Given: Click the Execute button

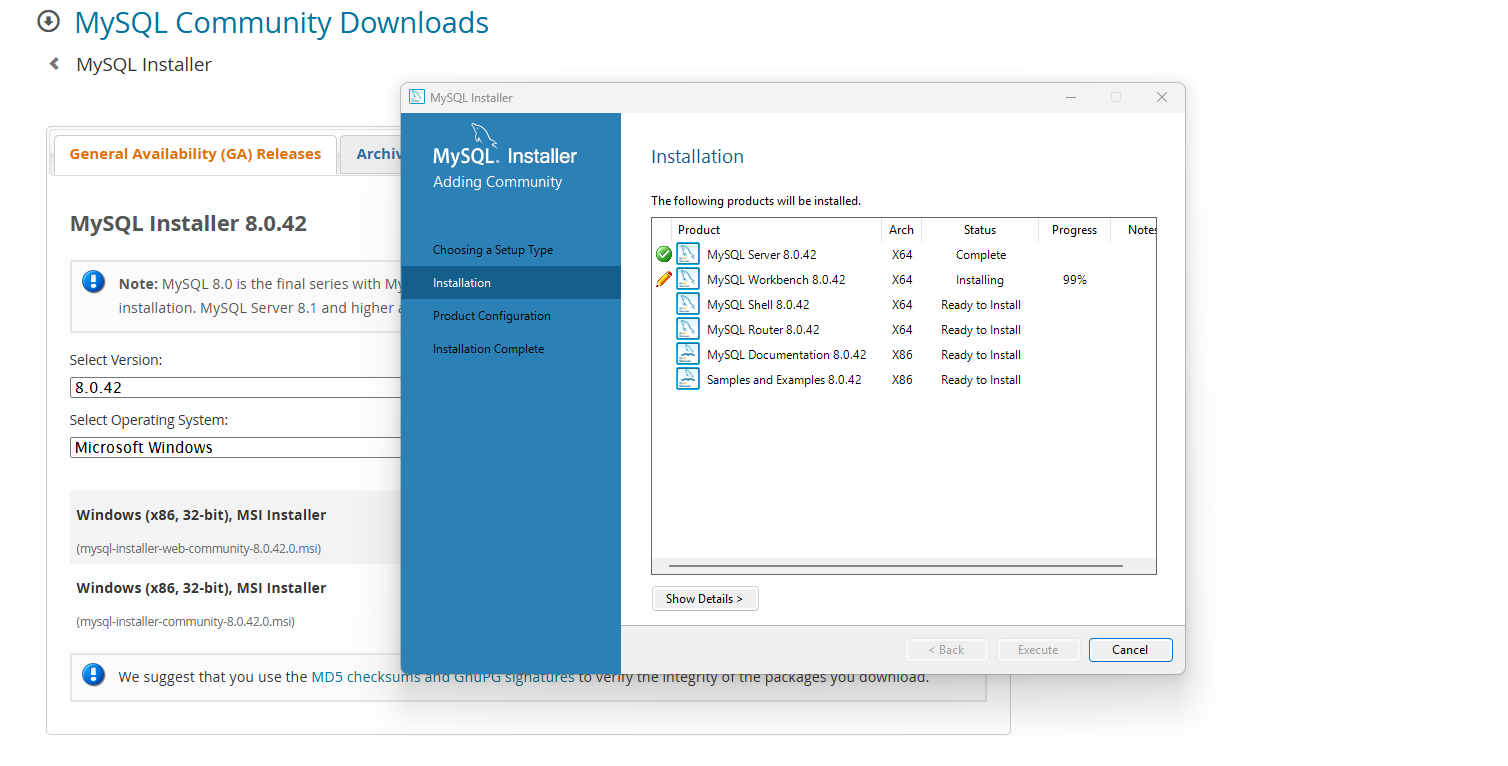Looking at the screenshot, I should (x=1038, y=650).
